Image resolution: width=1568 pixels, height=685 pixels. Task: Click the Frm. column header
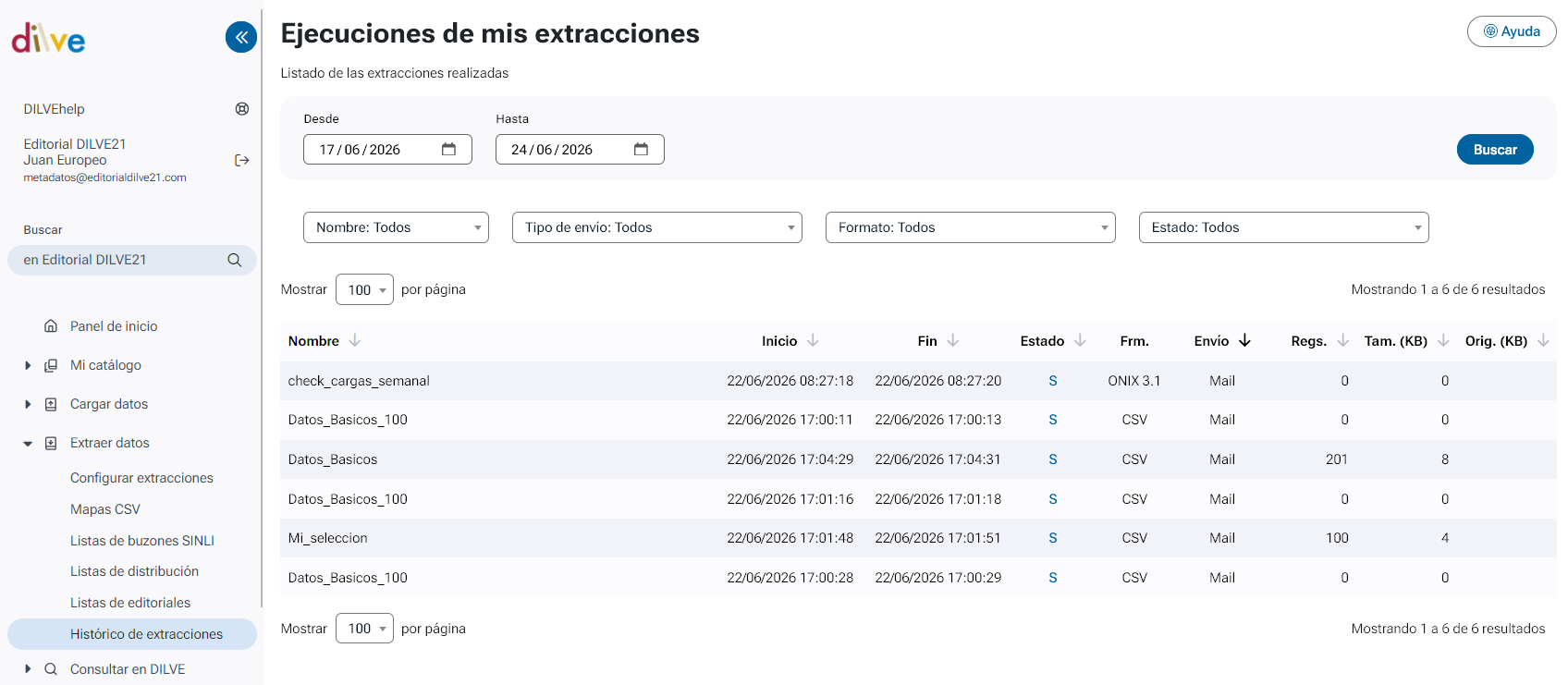(1134, 341)
